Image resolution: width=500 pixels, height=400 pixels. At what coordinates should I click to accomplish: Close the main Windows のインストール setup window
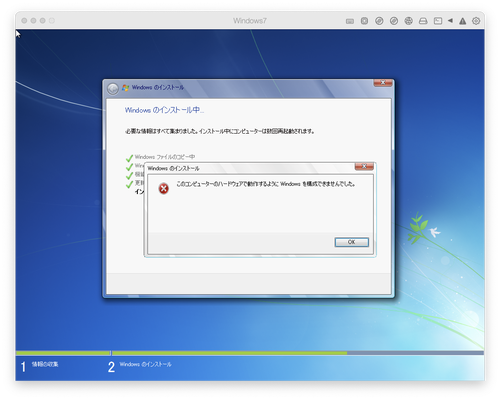tap(383, 83)
